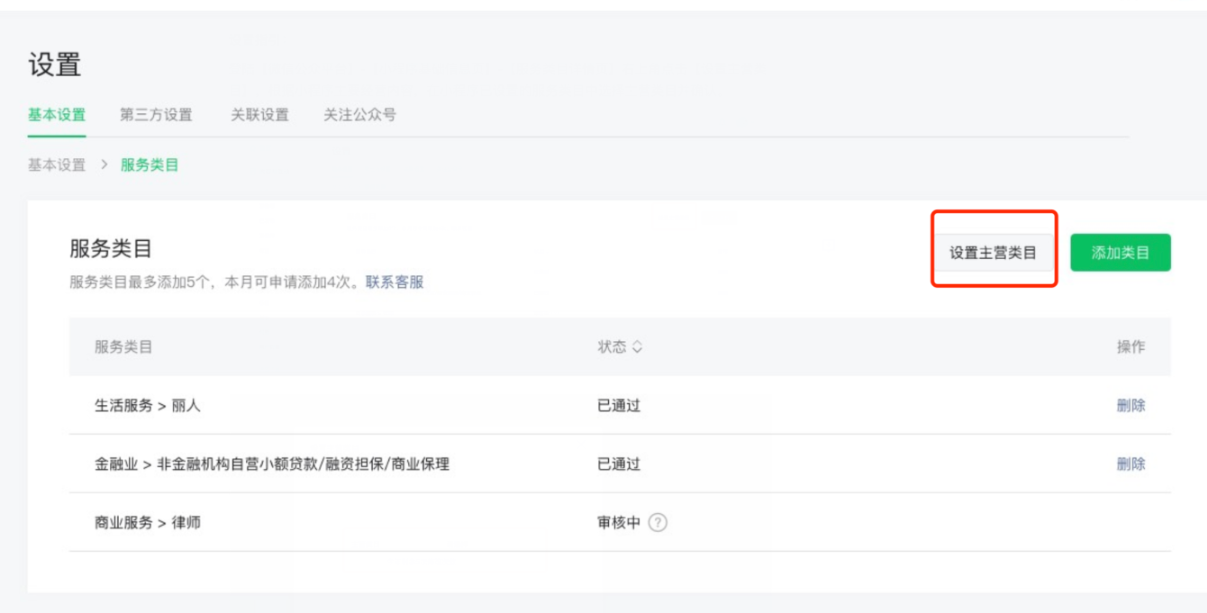Go back via 基本设置 breadcrumb link
The width and height of the screenshot is (1207, 613).
56,165
